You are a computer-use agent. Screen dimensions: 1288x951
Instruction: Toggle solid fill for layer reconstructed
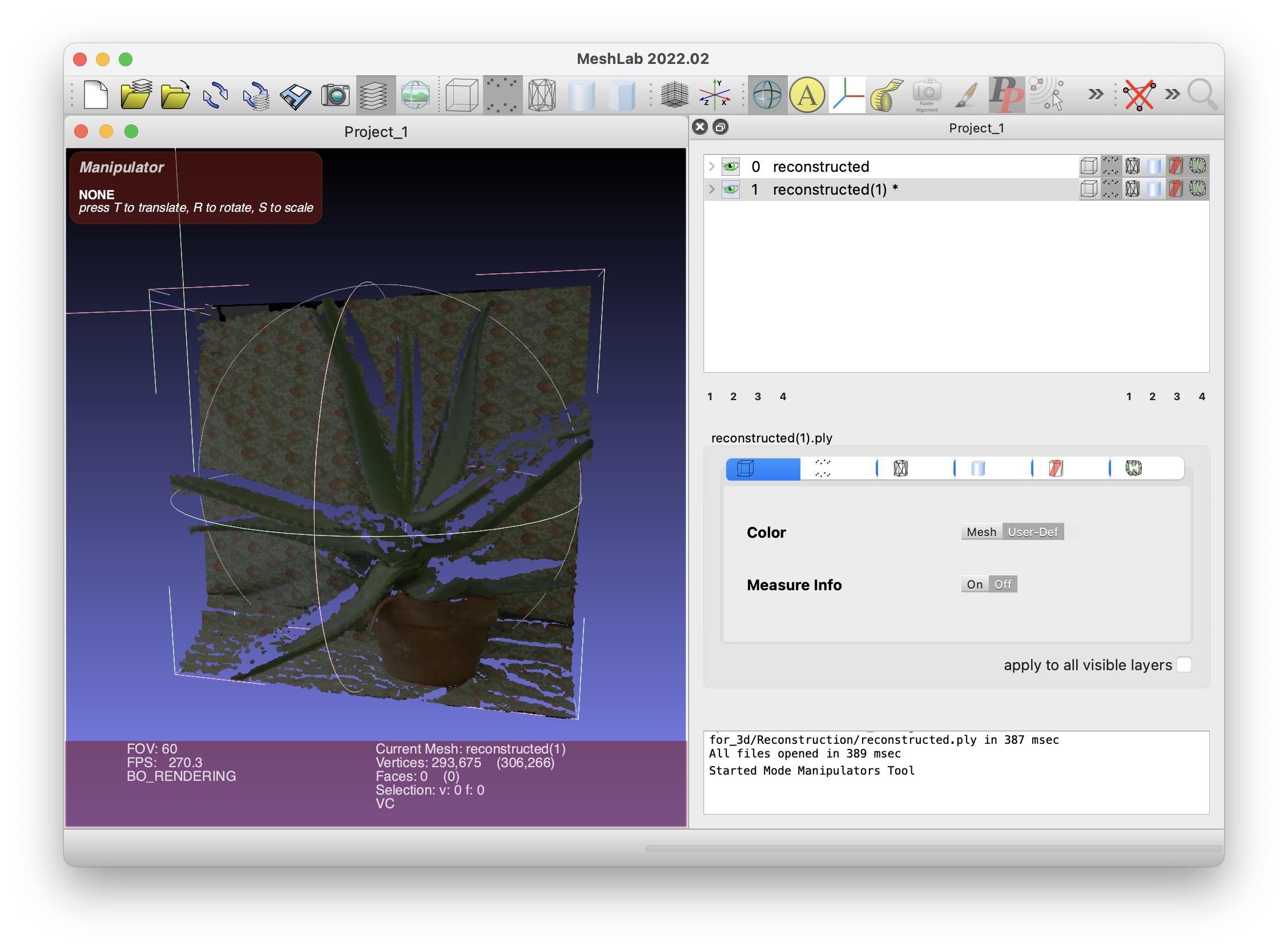coord(1154,166)
